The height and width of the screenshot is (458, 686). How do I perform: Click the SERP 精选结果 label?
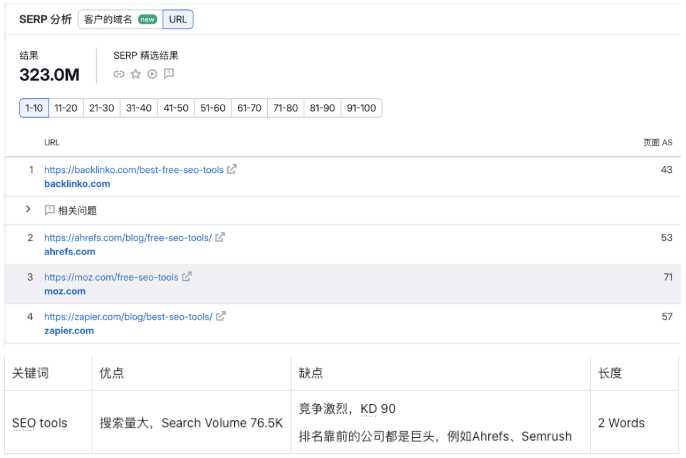click(x=146, y=56)
